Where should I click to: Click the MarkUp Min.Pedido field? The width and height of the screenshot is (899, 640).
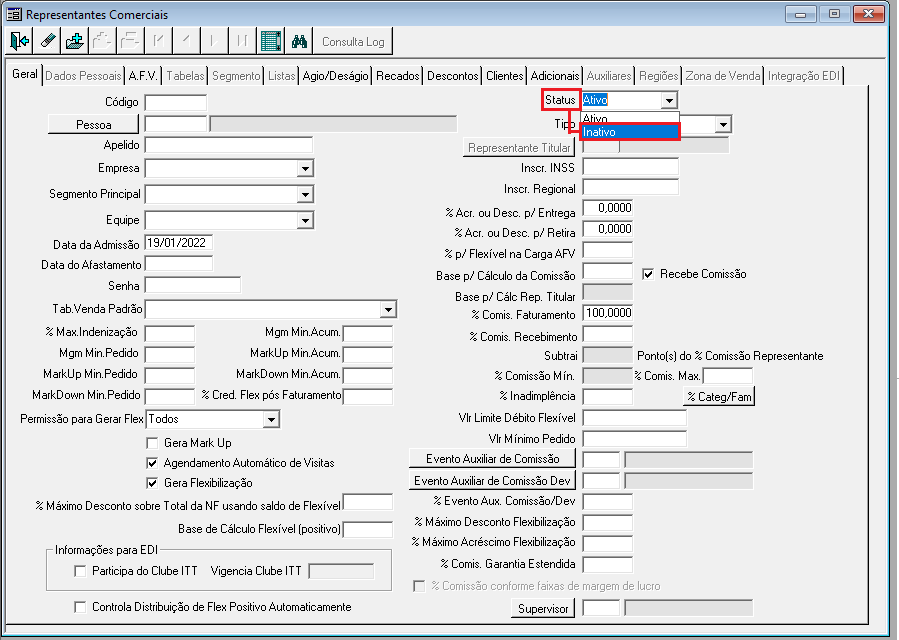170,376
